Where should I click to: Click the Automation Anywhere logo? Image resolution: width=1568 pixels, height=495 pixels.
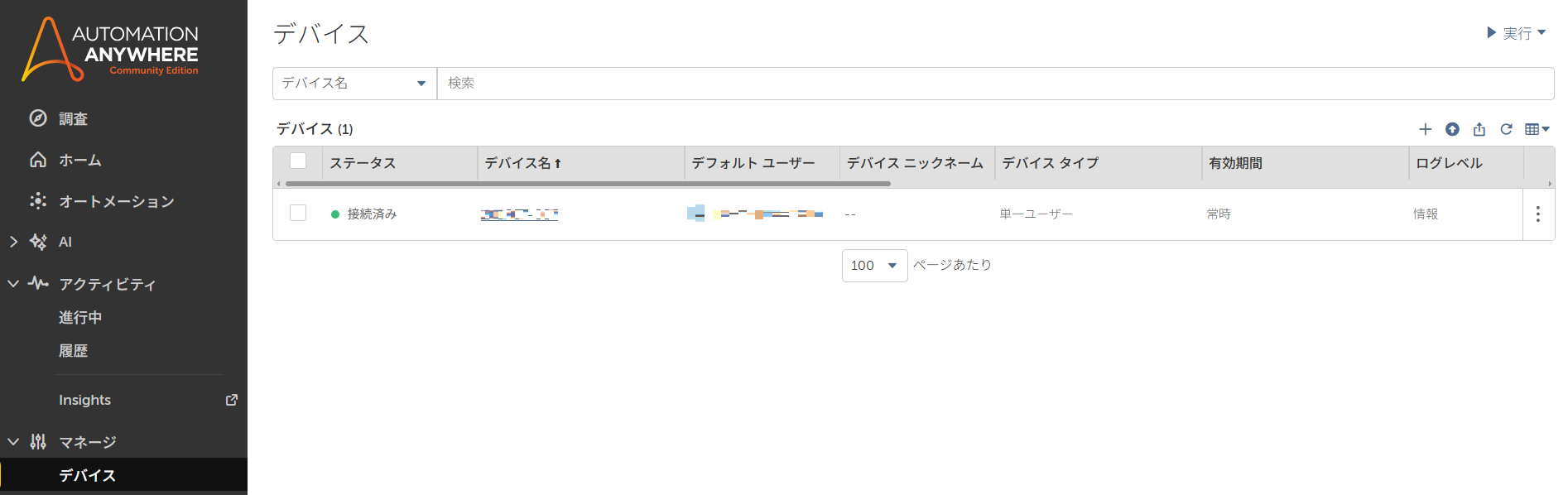(110, 50)
